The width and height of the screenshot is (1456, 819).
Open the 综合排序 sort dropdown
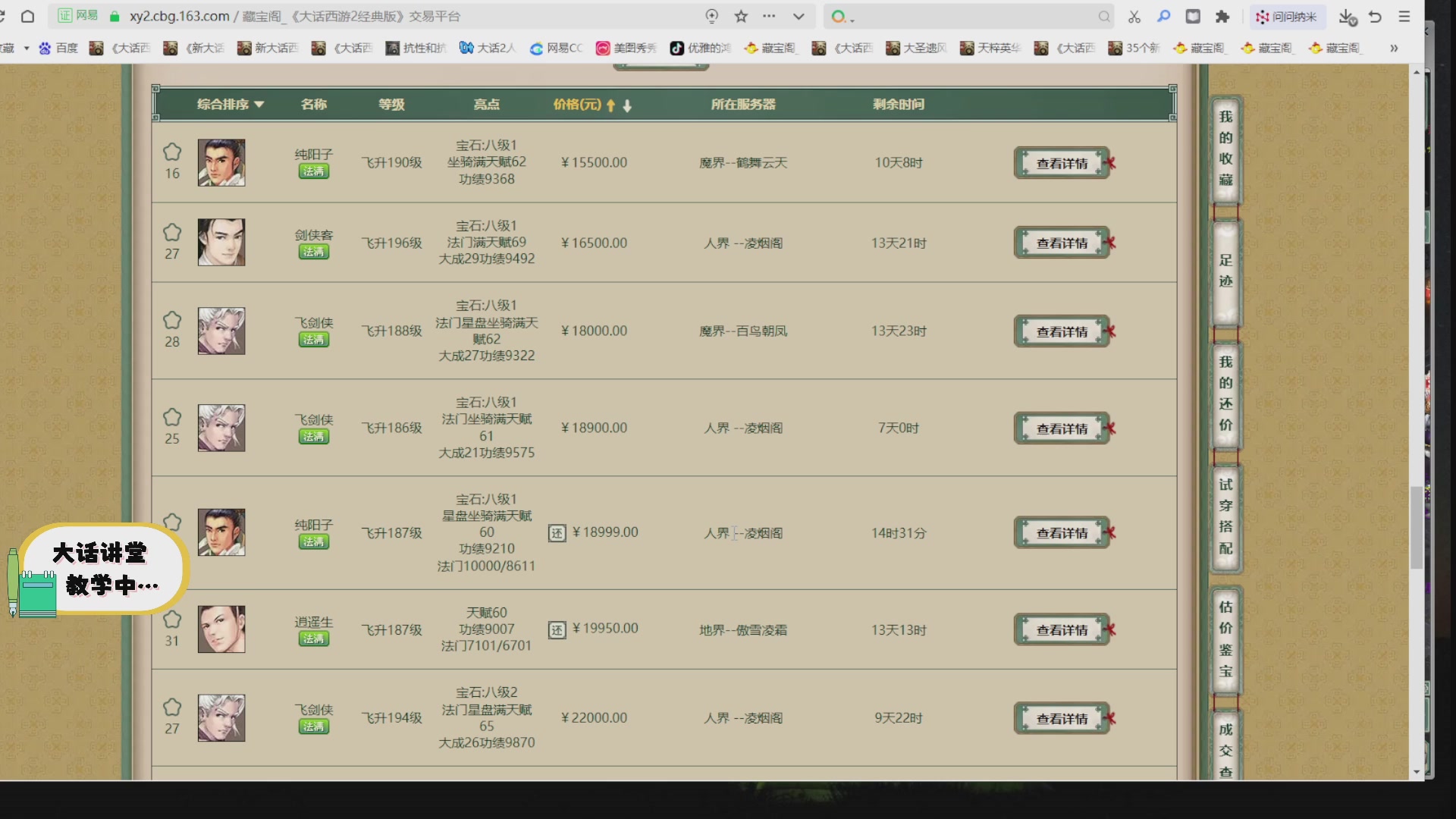pos(228,104)
